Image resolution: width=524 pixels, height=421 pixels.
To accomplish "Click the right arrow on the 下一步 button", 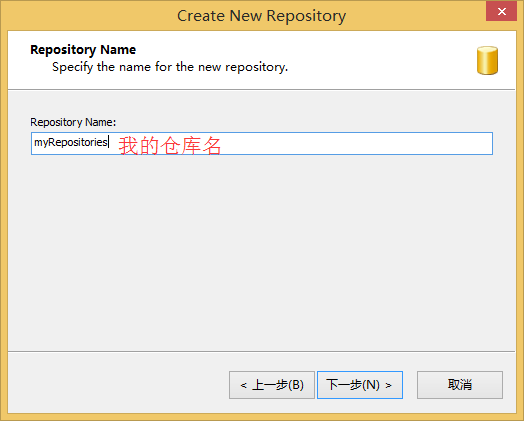I will point(388,385).
